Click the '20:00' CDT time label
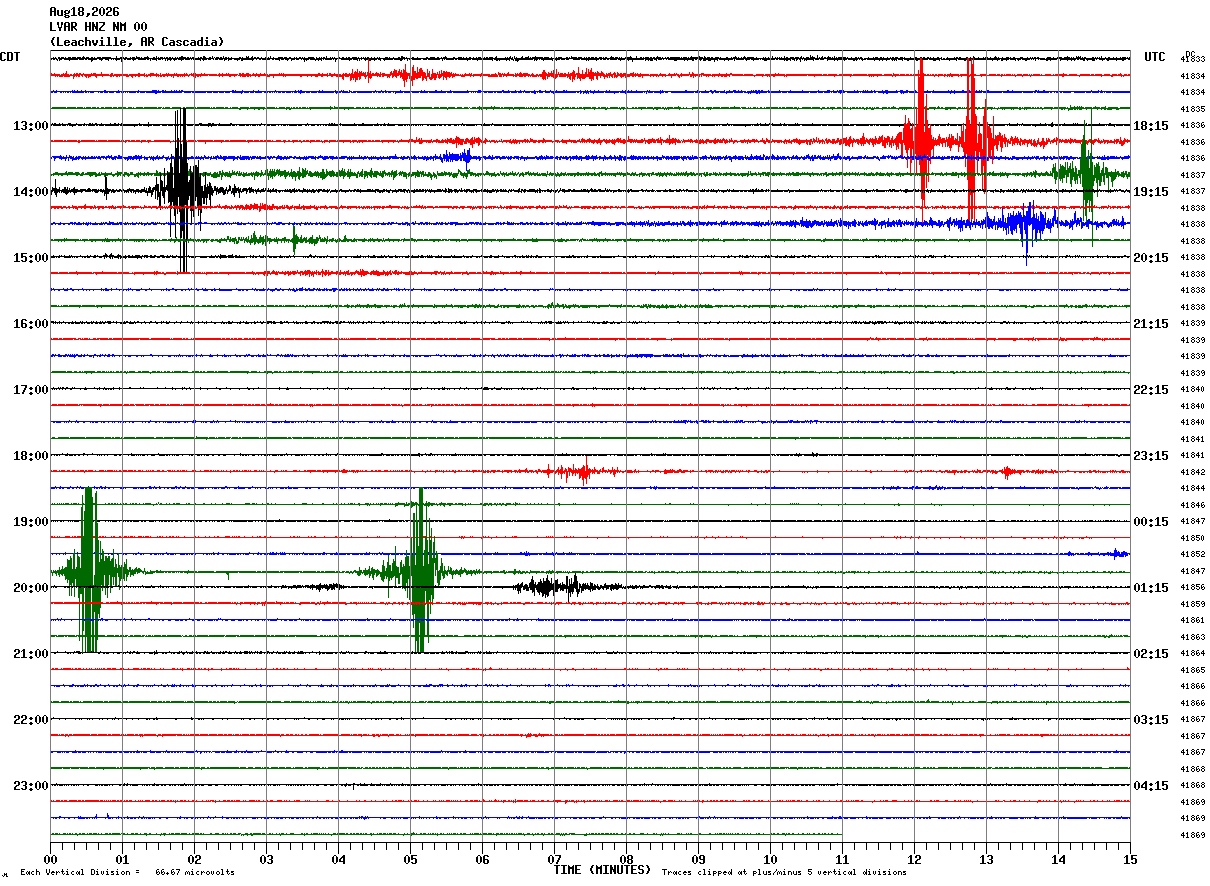Screen dimensions: 1210x886 pyautogui.click(x=31, y=588)
